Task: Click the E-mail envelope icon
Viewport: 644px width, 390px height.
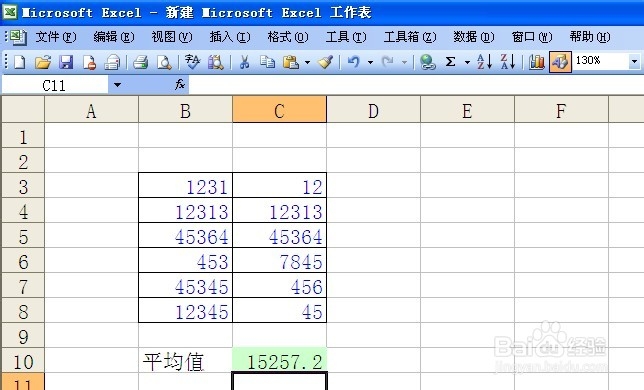Action: tap(112, 62)
